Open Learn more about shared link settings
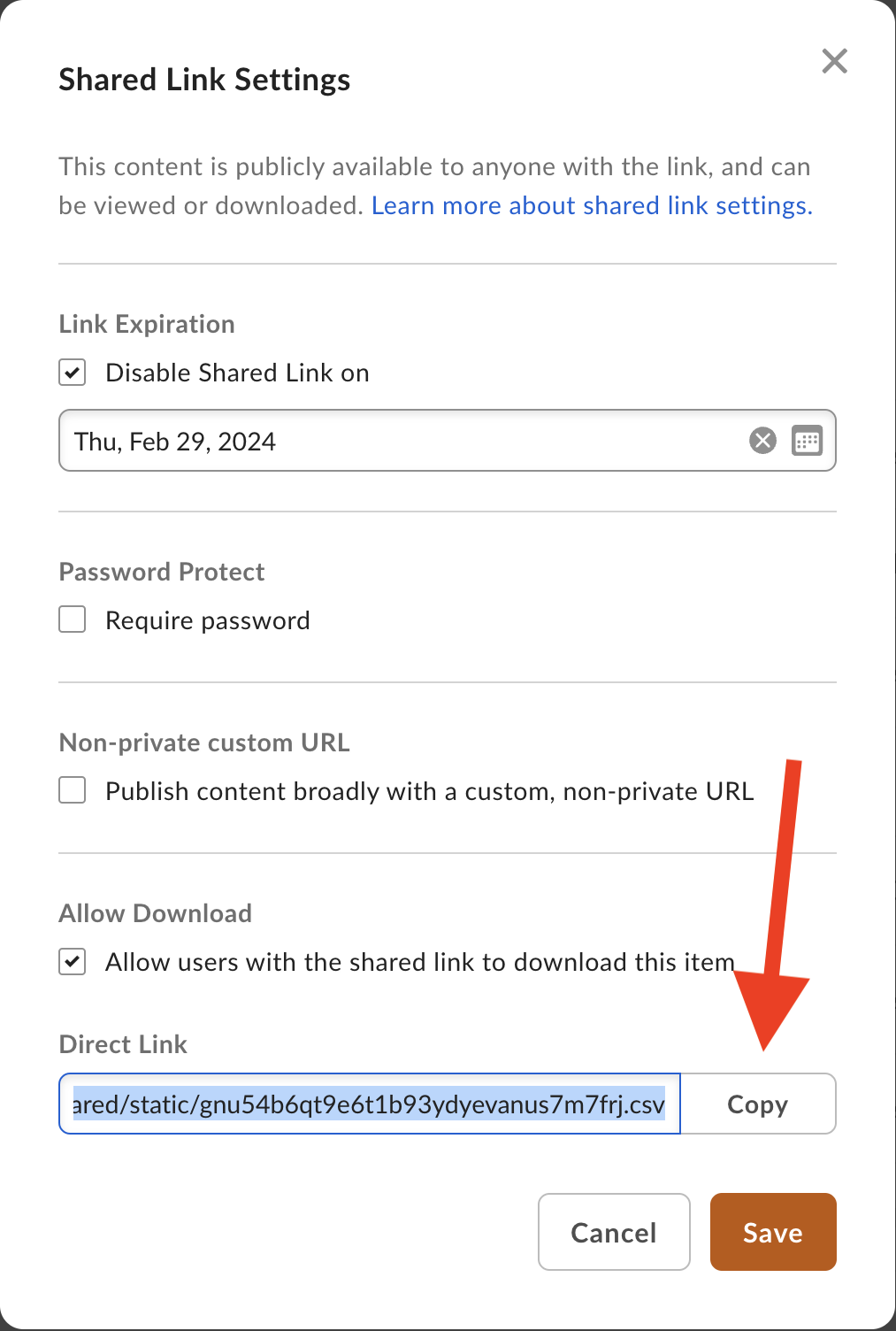The height and width of the screenshot is (1331, 896). 591,205
